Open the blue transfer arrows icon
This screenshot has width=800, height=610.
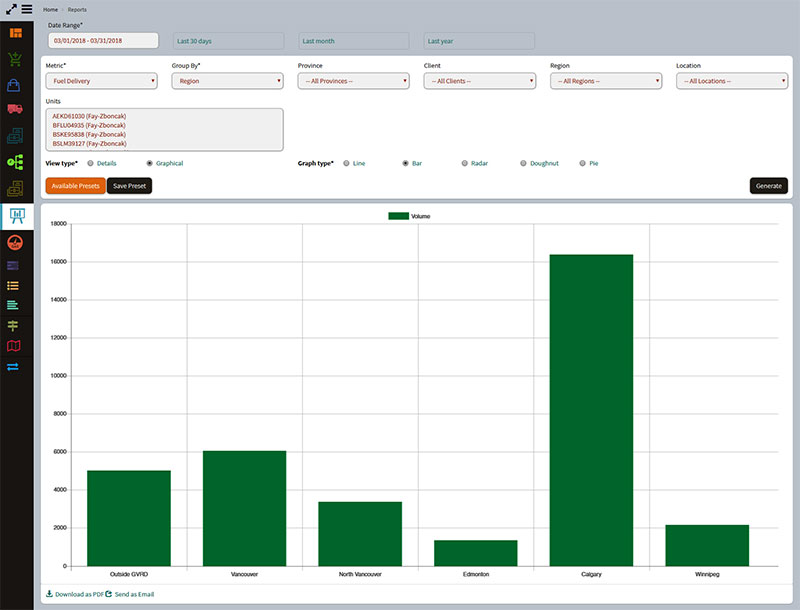(13, 366)
